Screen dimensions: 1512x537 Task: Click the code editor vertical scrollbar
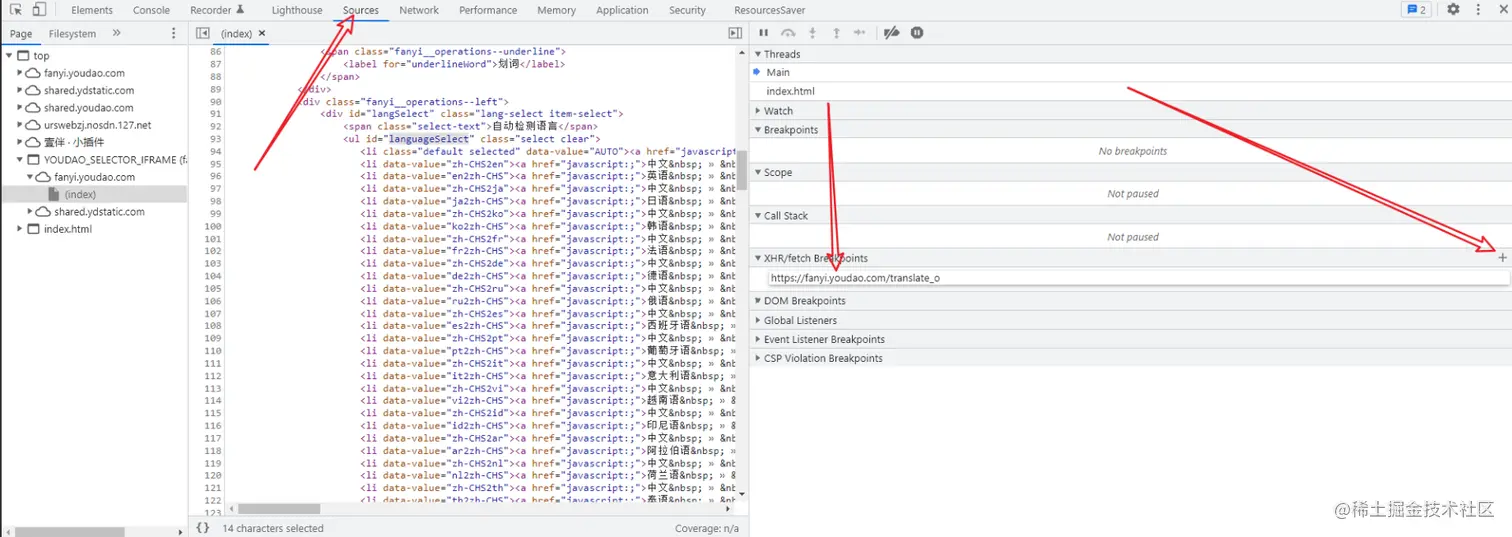click(x=741, y=169)
